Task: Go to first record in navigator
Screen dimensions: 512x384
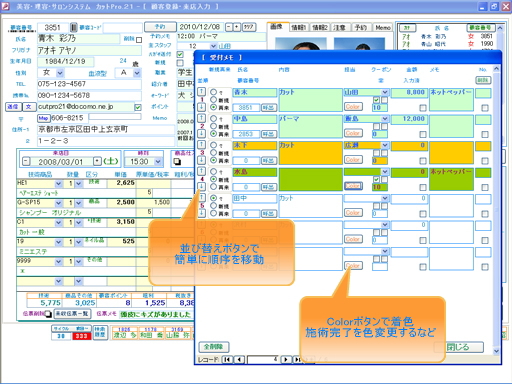Action: pos(227,360)
